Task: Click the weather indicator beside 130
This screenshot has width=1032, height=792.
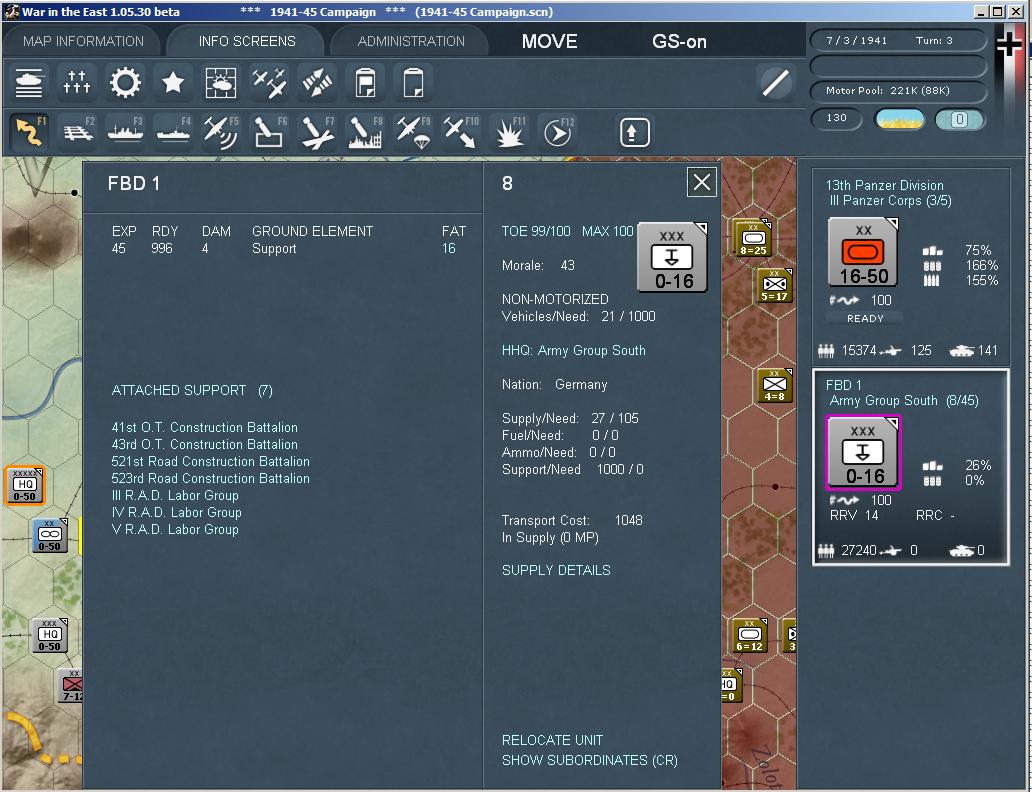Action: (x=899, y=119)
